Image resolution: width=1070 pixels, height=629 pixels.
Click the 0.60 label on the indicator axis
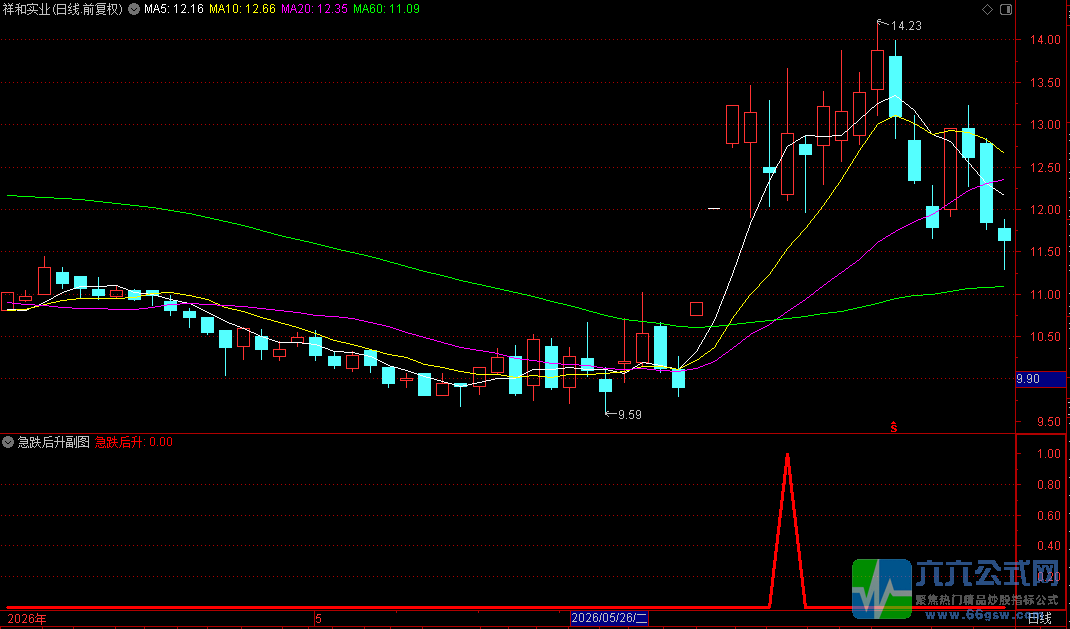[x=1049, y=516]
